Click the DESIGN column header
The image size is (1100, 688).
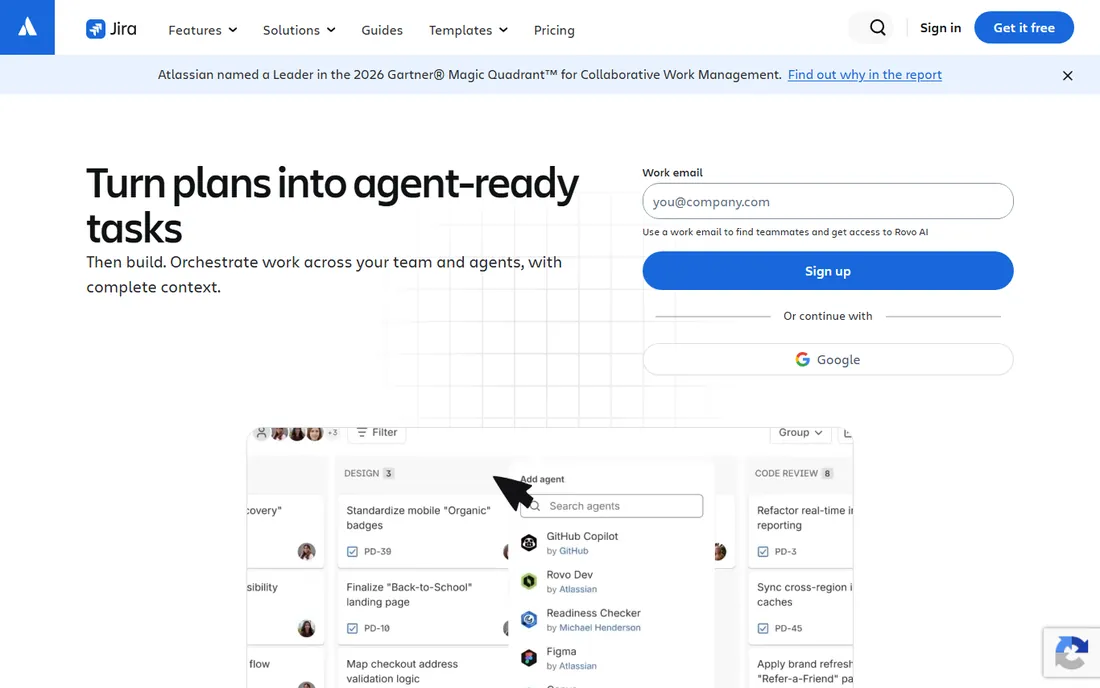(x=369, y=473)
